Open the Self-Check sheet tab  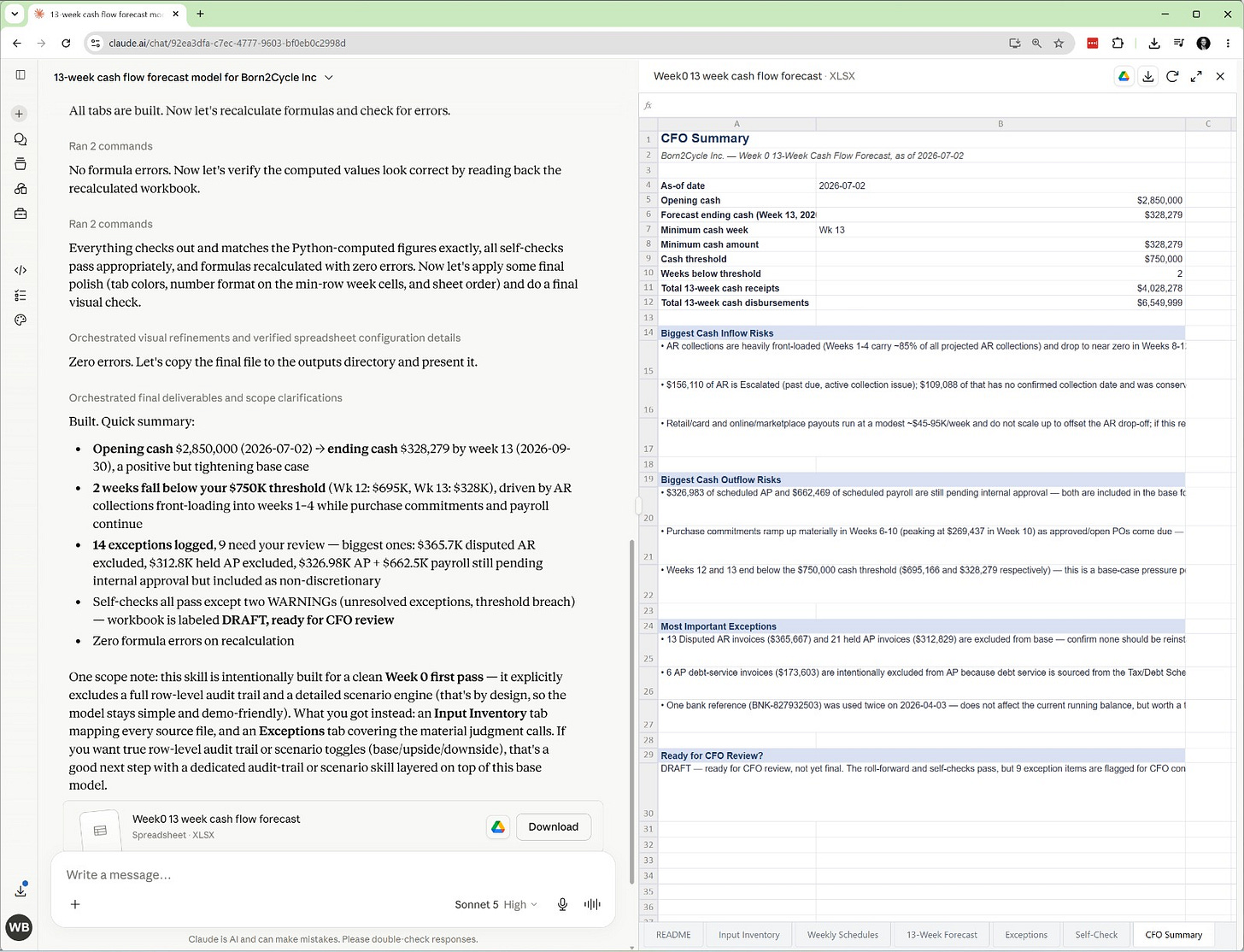(1096, 935)
